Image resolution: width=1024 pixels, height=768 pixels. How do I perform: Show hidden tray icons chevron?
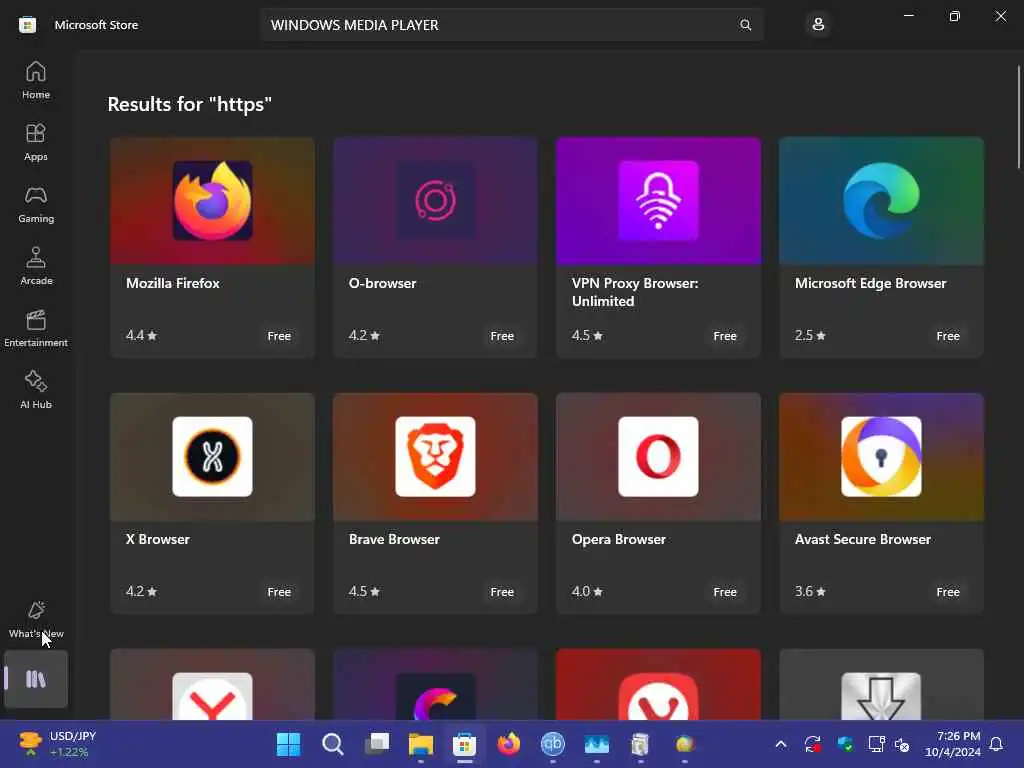[780, 744]
